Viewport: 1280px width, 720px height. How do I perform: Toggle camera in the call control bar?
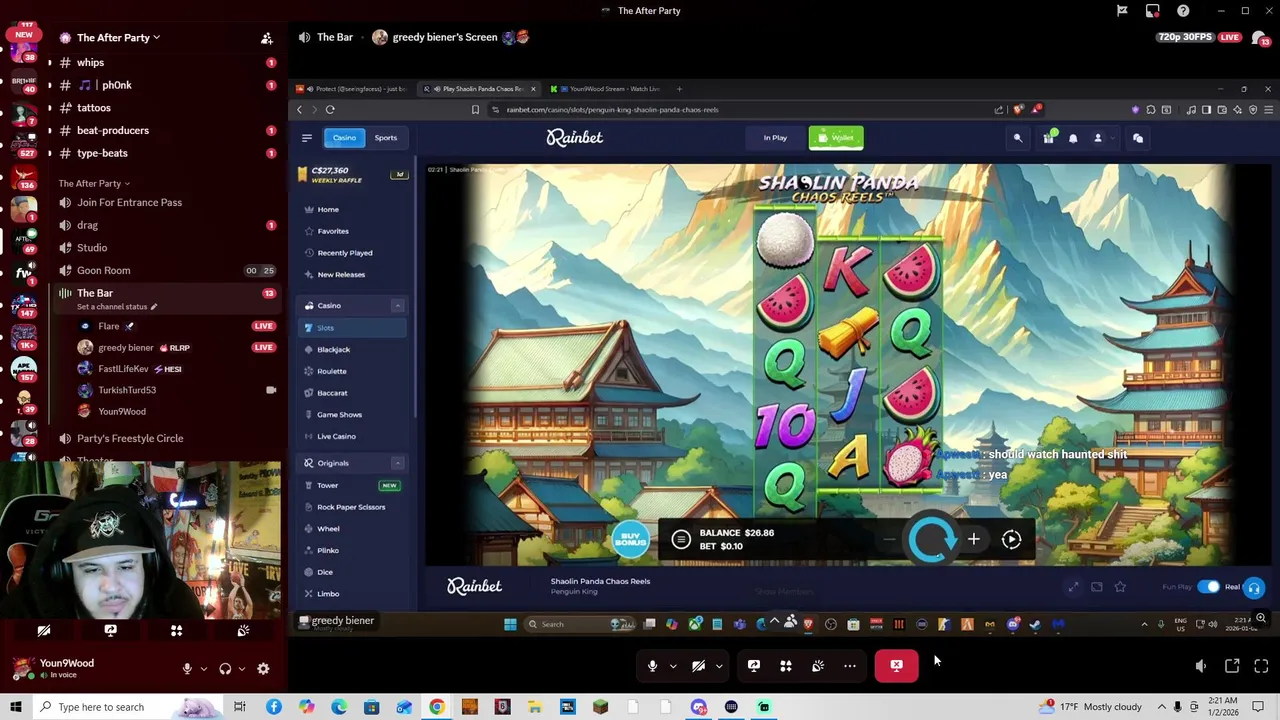pos(698,666)
